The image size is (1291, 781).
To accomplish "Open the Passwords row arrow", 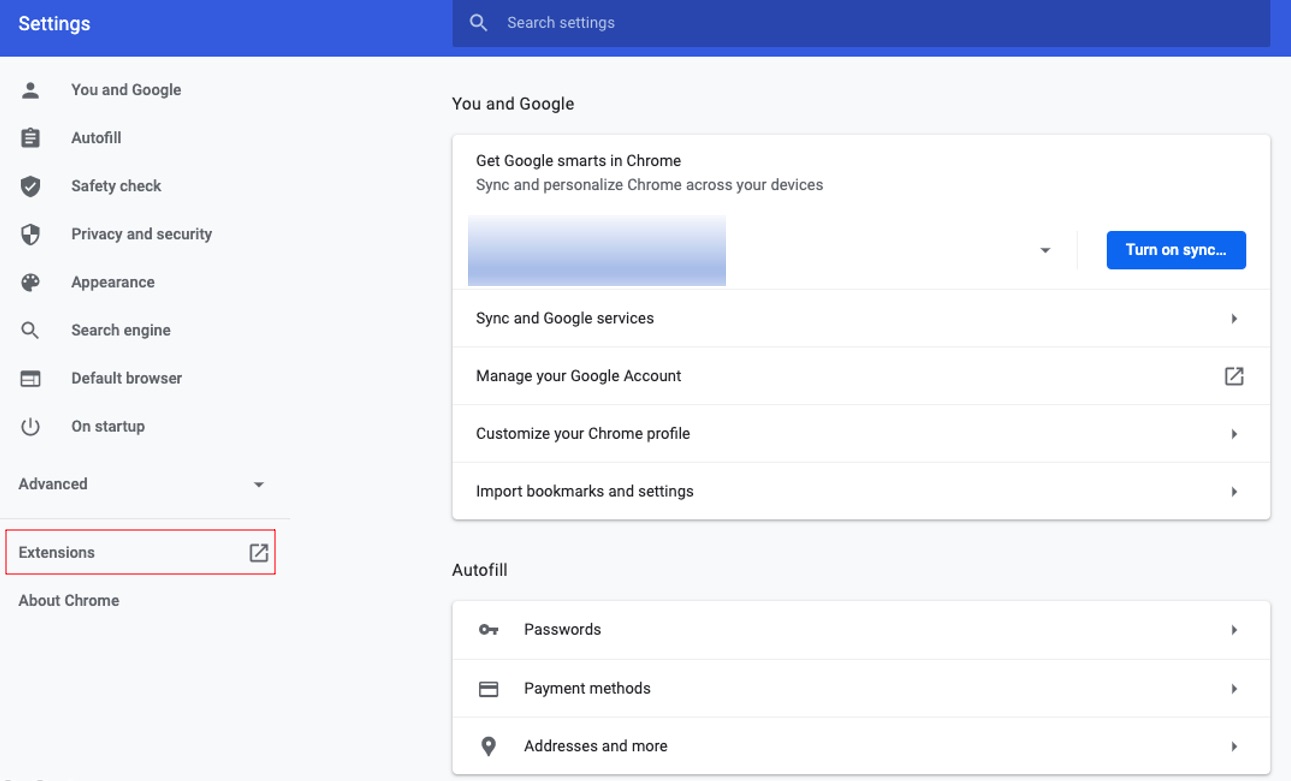I will coord(1234,630).
